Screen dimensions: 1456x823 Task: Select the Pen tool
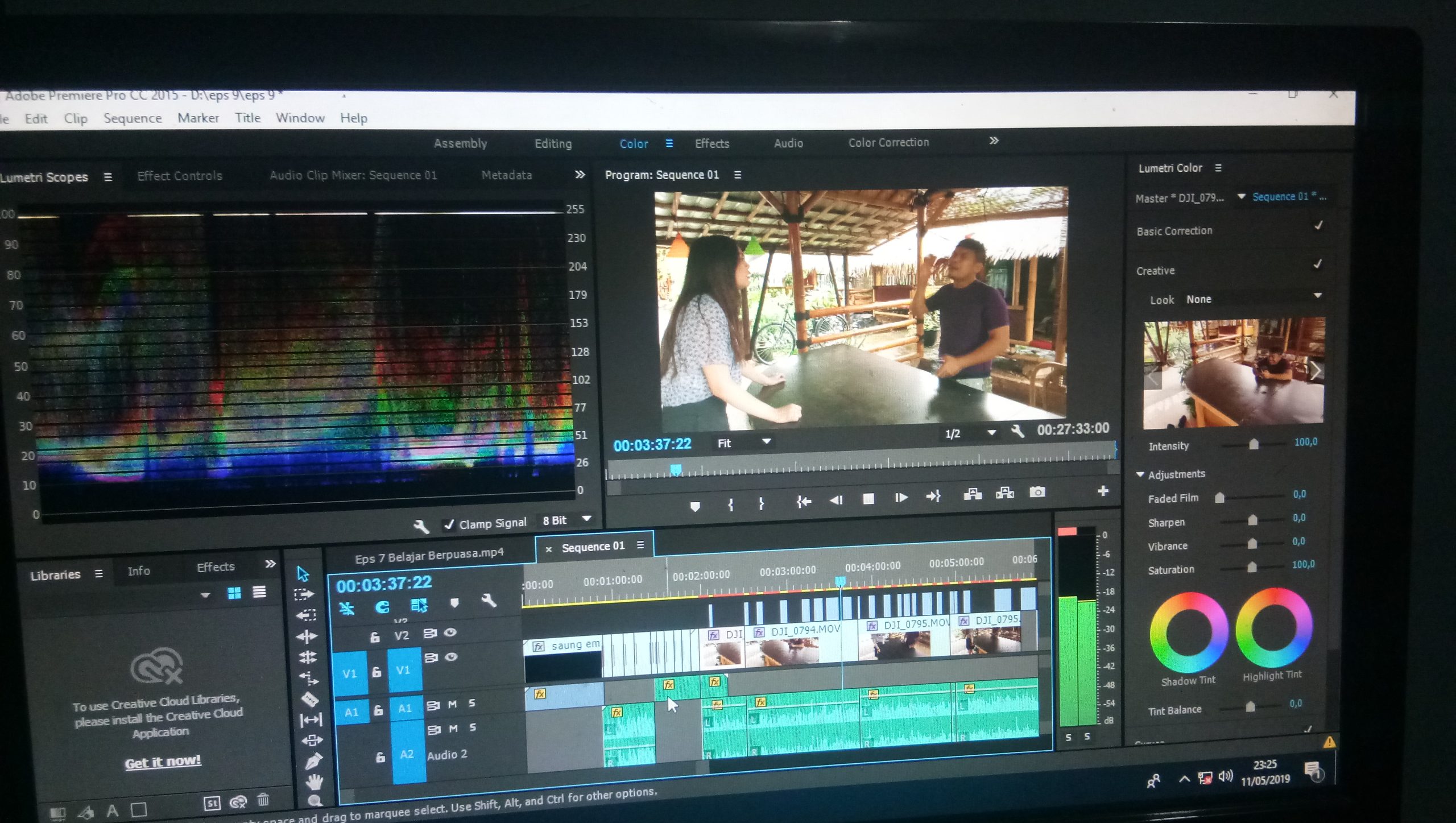pos(313,761)
